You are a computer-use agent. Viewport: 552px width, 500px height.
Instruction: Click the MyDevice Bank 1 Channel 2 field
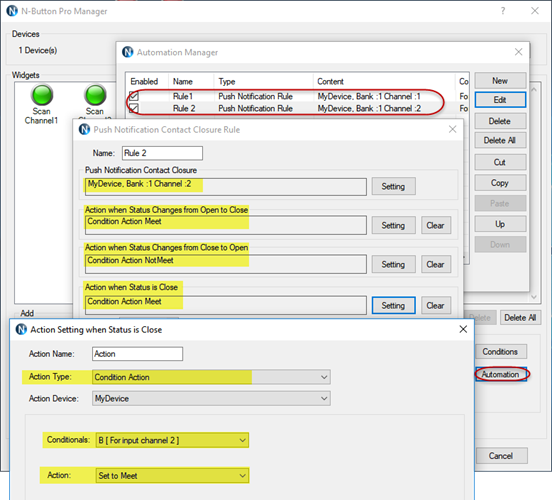pos(225,187)
